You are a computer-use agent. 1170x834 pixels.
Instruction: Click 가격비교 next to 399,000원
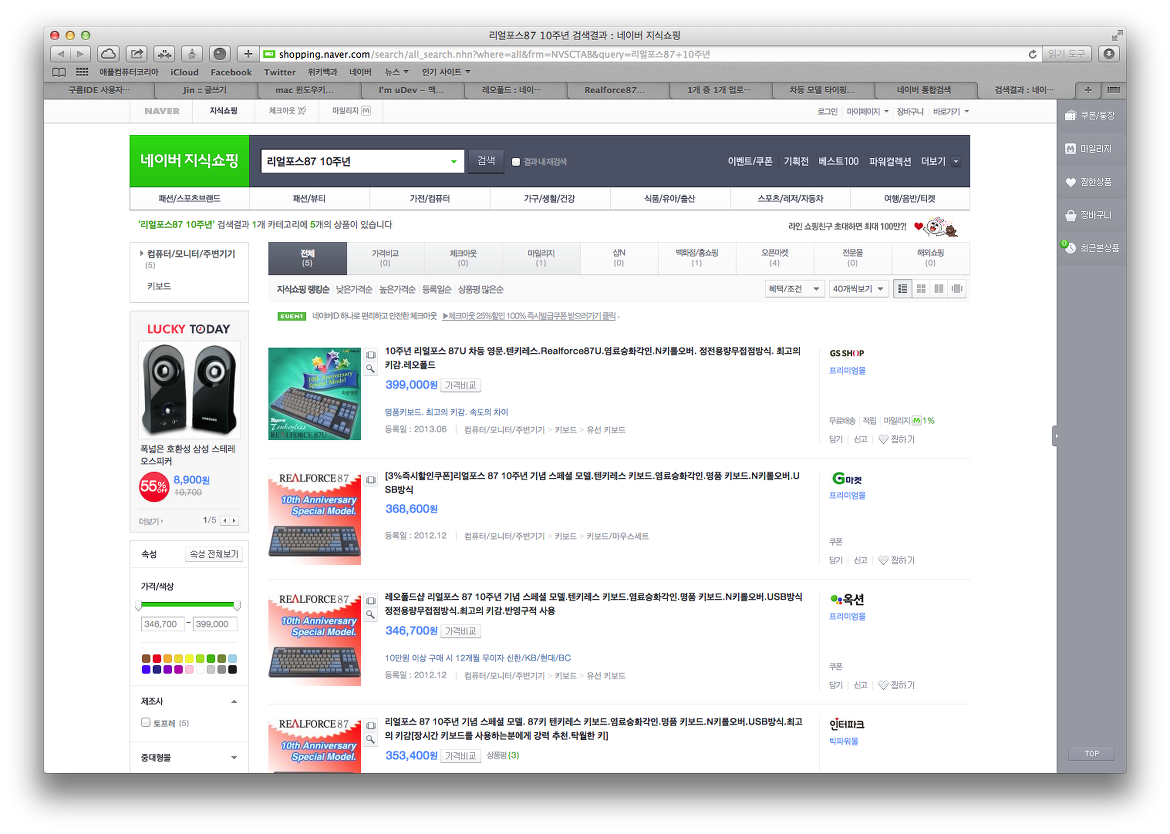coord(460,386)
